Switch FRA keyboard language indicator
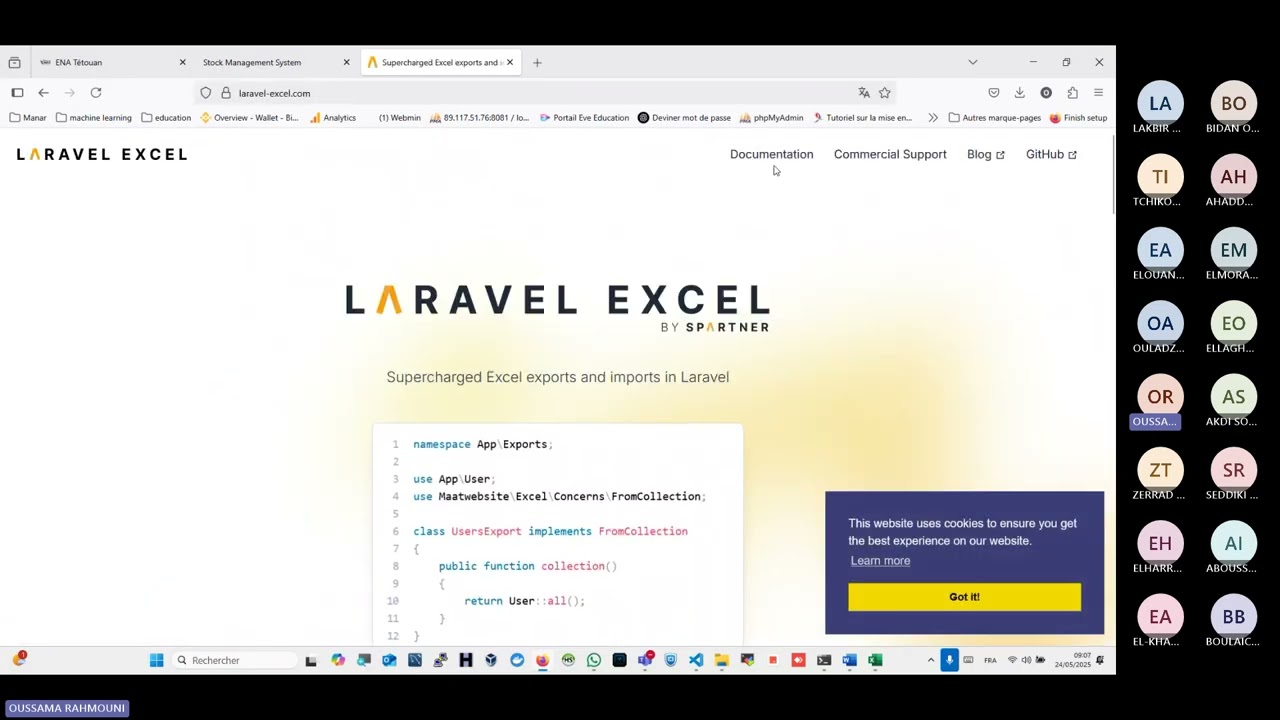Screen dimensions: 1280x720 [x=990, y=660]
